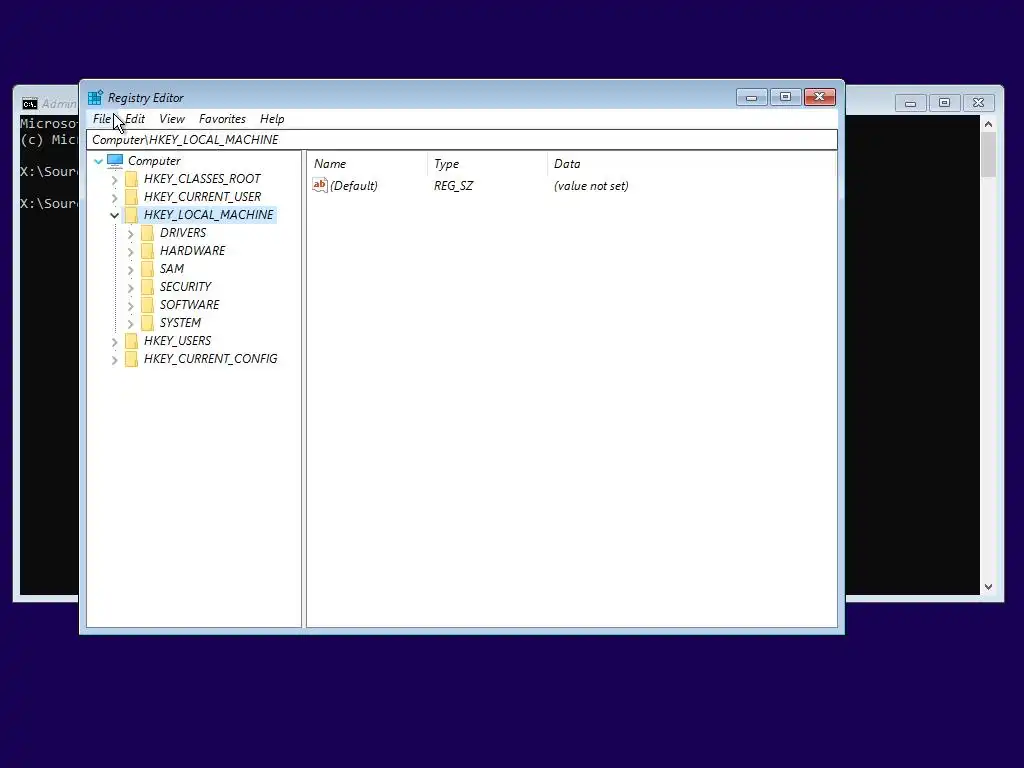Click the HKEY_CURRENT_USER folder icon

(131, 197)
